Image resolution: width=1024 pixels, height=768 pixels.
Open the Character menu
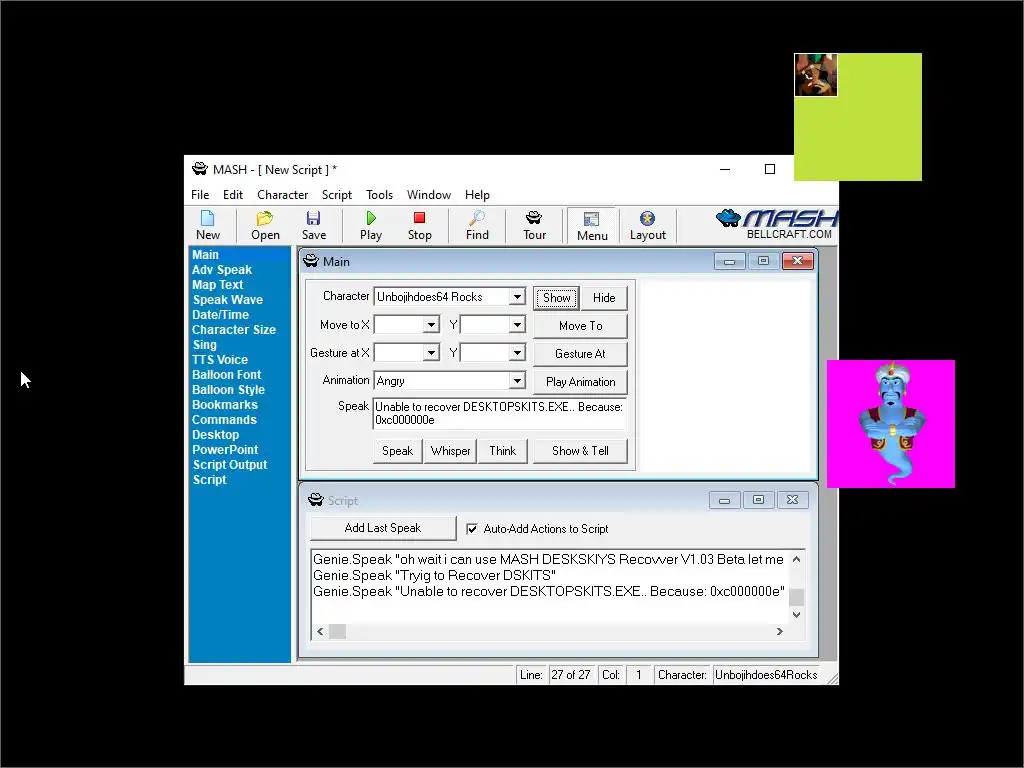[282, 195]
